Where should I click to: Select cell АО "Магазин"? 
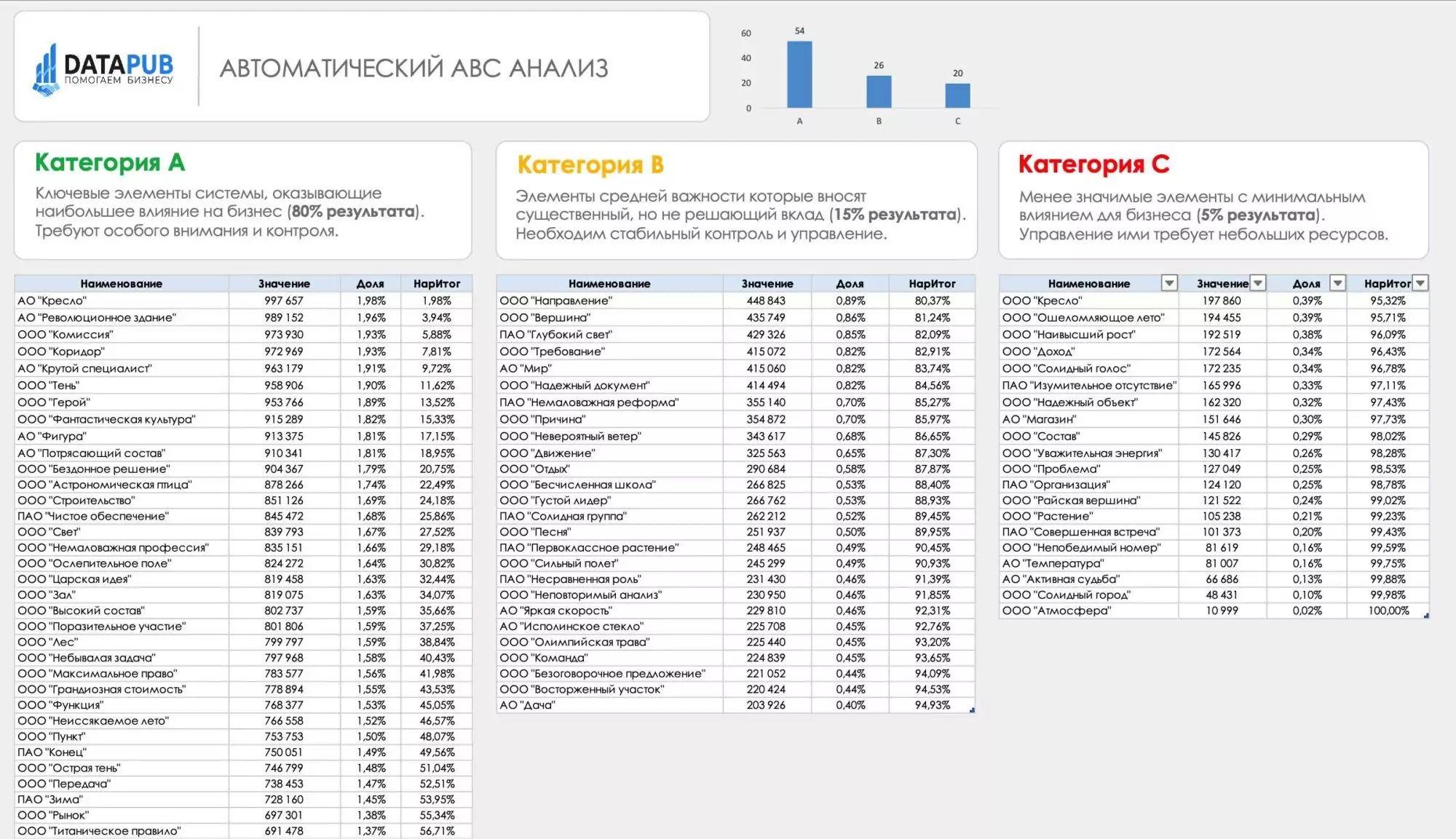pyautogui.click(x=1089, y=419)
